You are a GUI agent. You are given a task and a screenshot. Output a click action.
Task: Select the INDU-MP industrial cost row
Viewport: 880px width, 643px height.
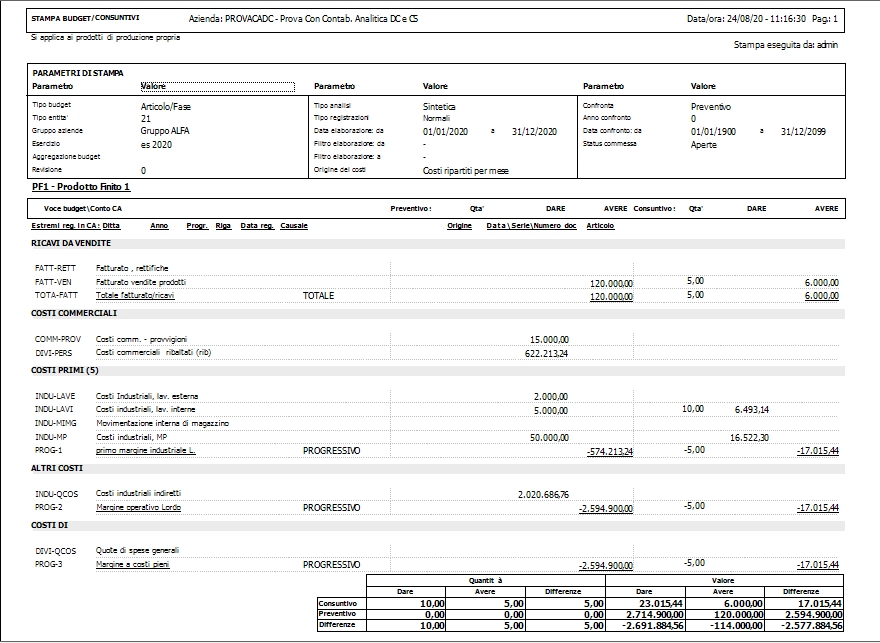(x=51, y=437)
